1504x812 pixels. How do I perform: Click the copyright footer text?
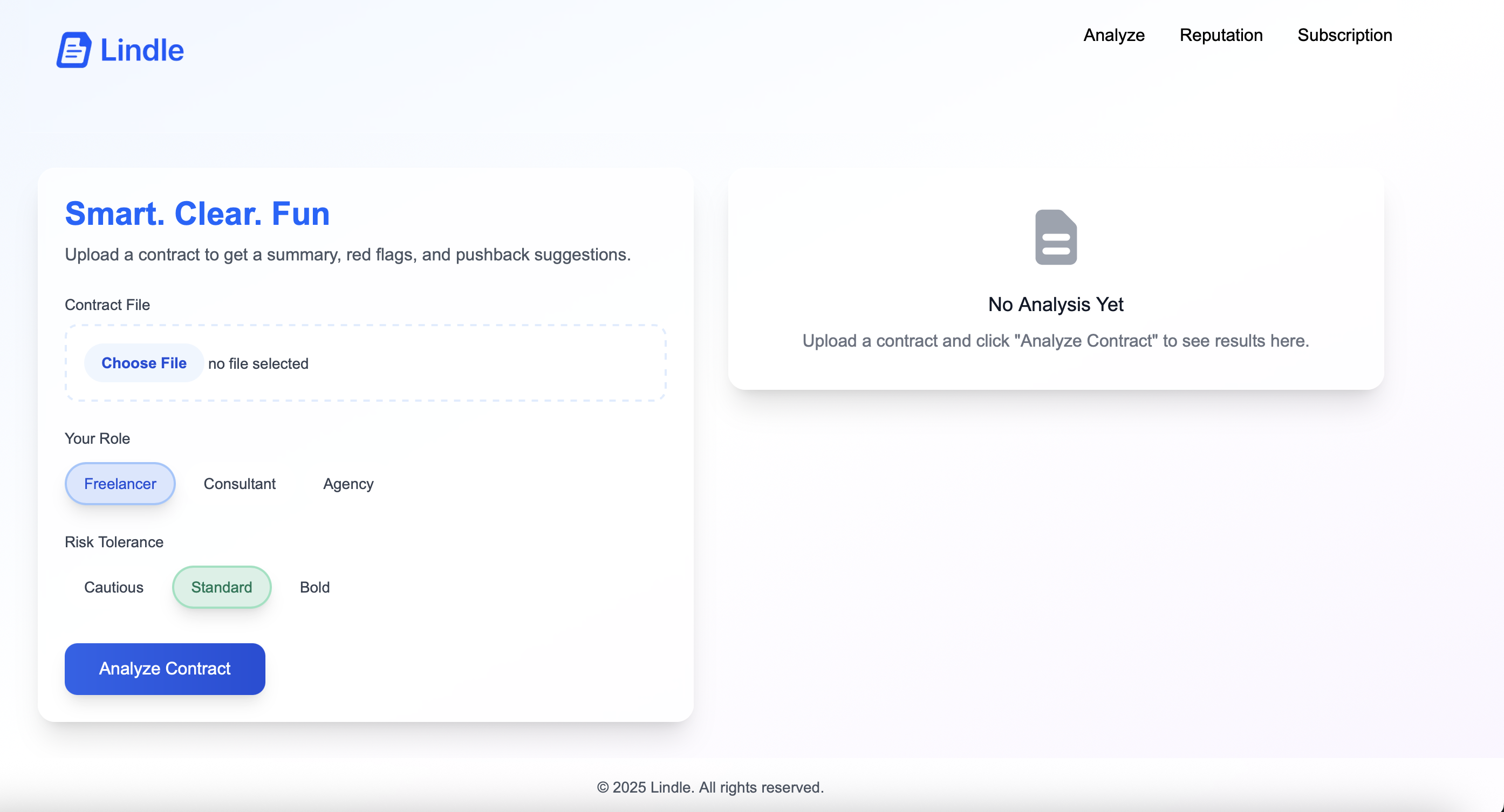[710, 787]
